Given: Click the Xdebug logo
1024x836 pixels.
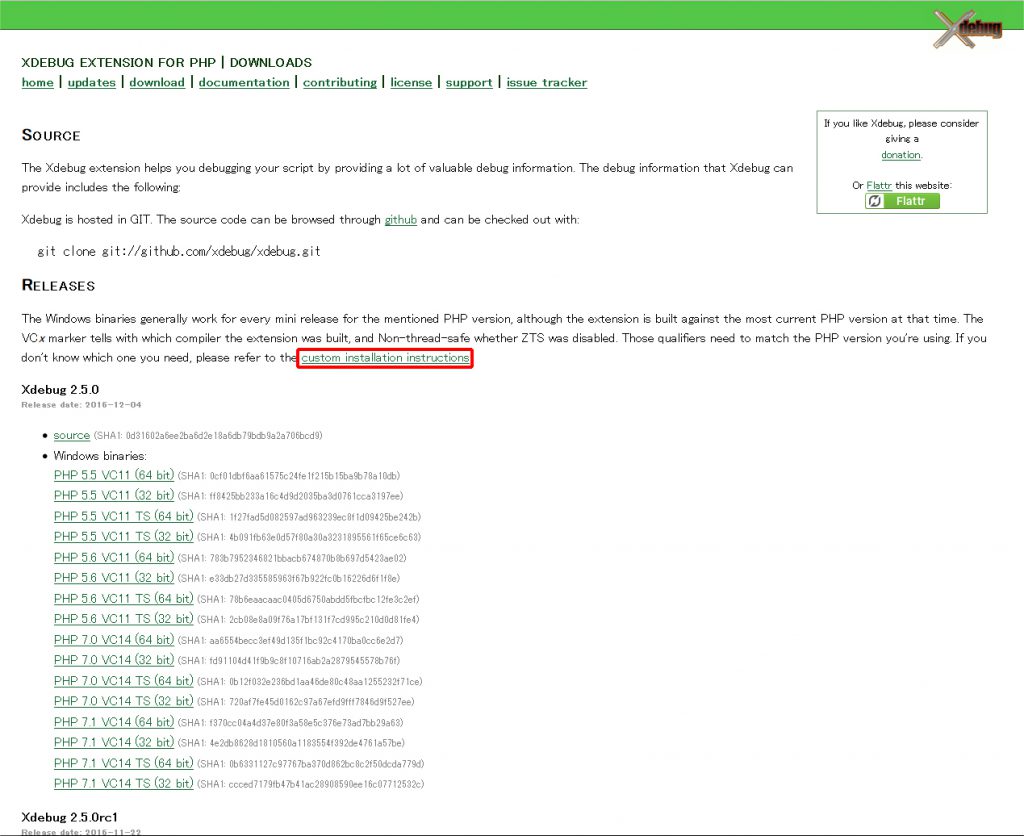Looking at the screenshot, I should tap(968, 29).
